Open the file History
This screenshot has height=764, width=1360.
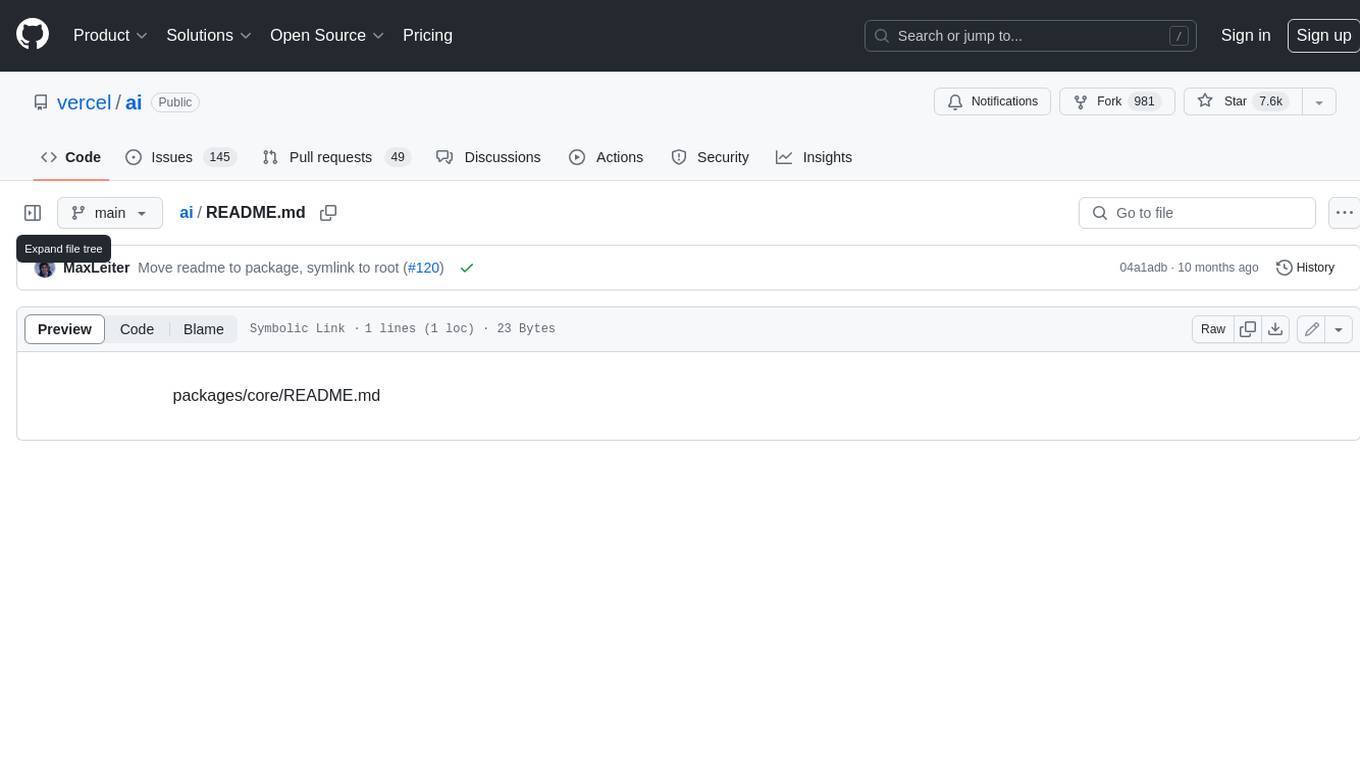pos(1305,268)
